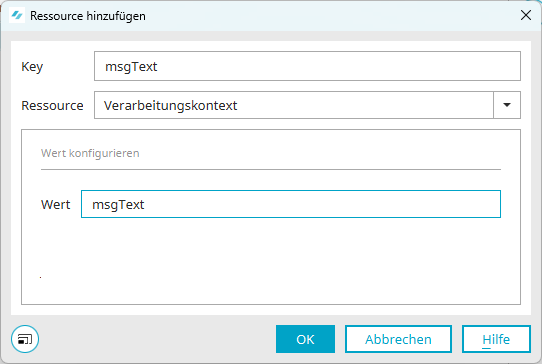Click the round window-mode icon button
Screen dimensions: 542x364
(x=25, y=339)
